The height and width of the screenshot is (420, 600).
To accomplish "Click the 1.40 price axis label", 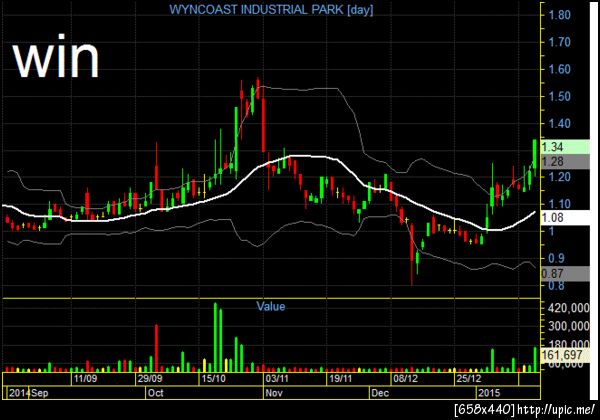I will [559, 124].
